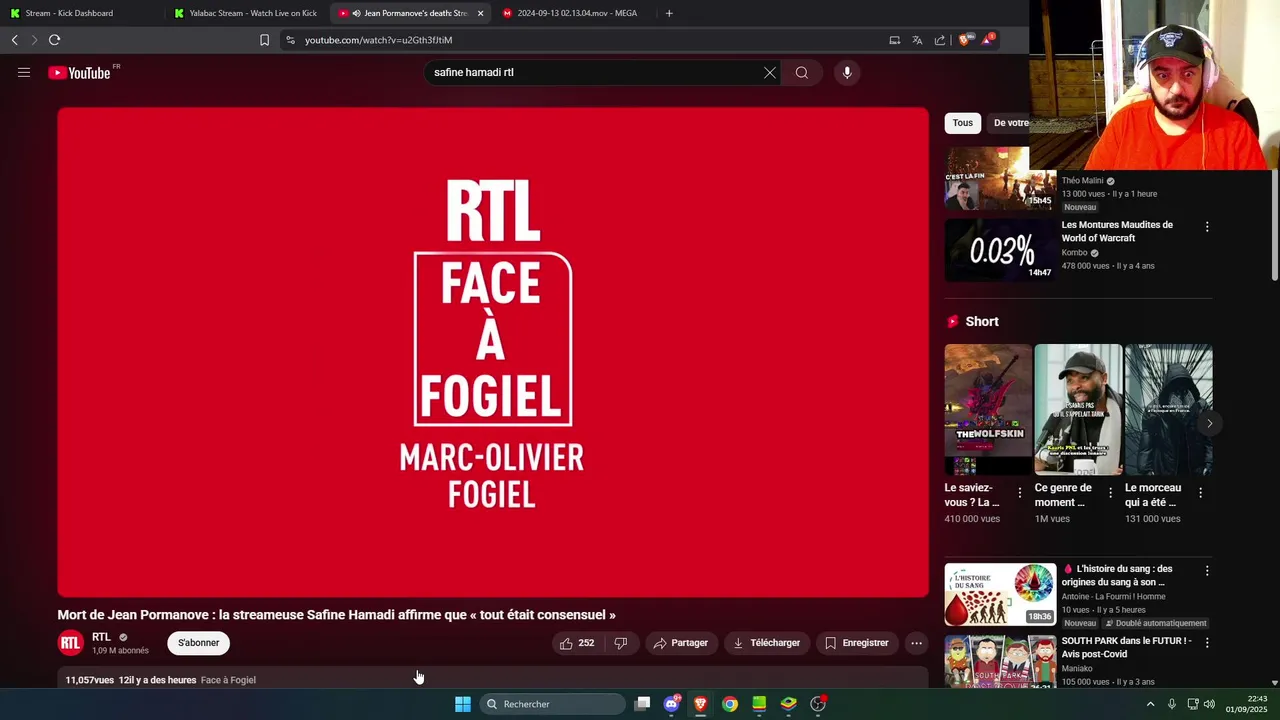Open the Face à Fogiel description link

tap(228, 680)
